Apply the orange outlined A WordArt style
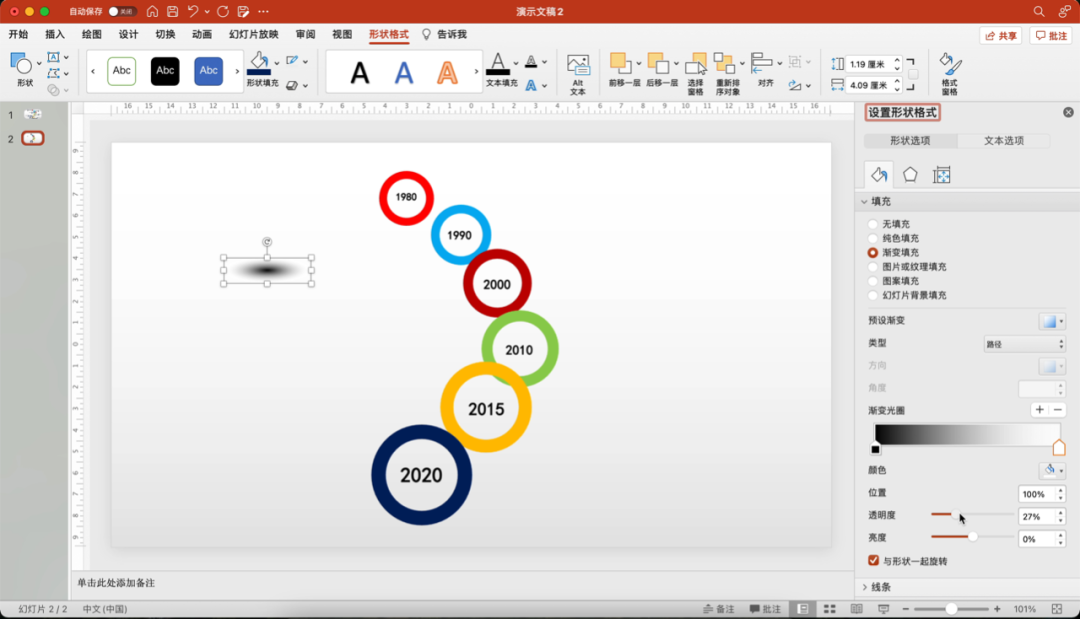 point(447,72)
